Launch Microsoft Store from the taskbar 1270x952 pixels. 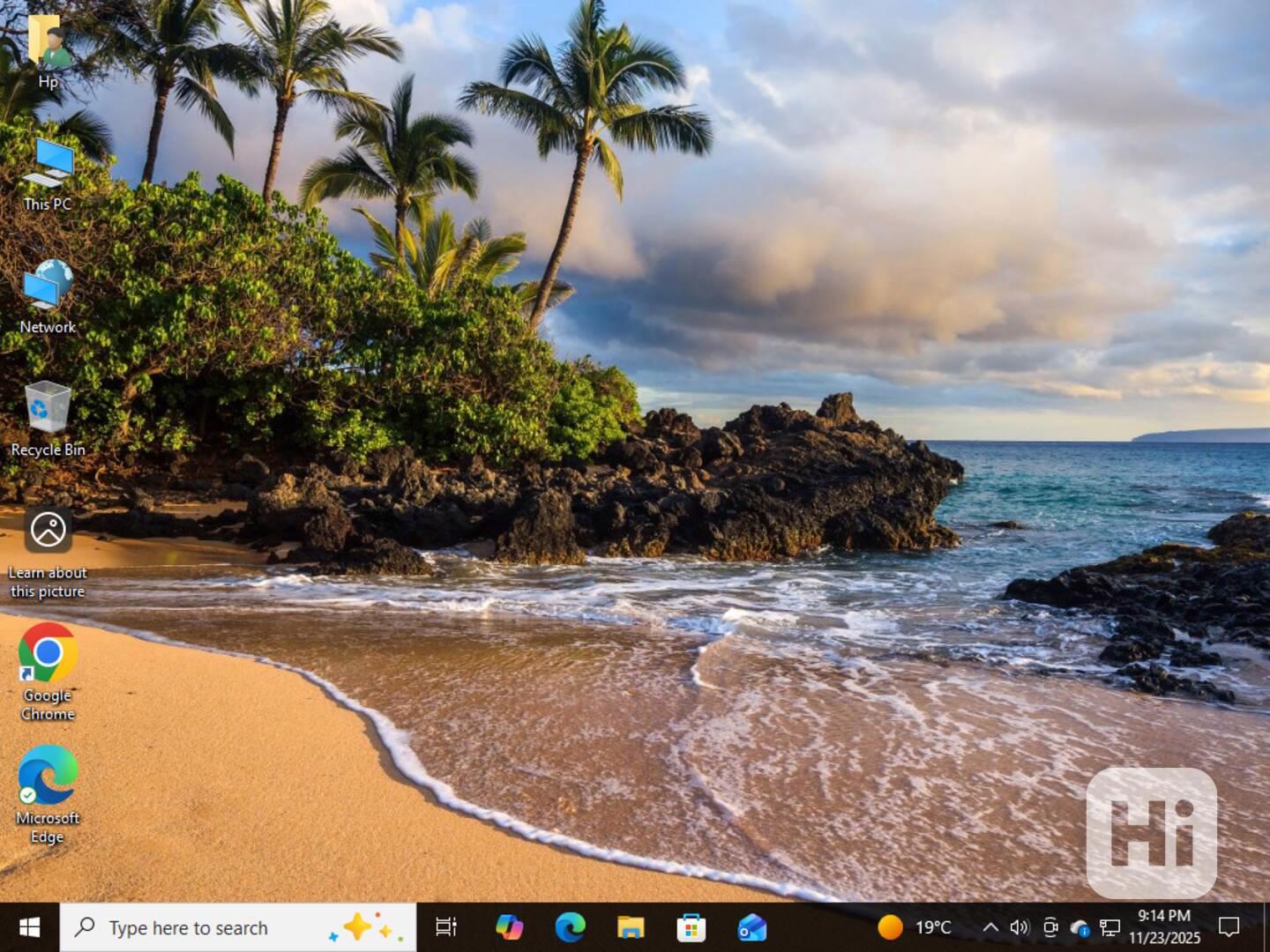691,927
